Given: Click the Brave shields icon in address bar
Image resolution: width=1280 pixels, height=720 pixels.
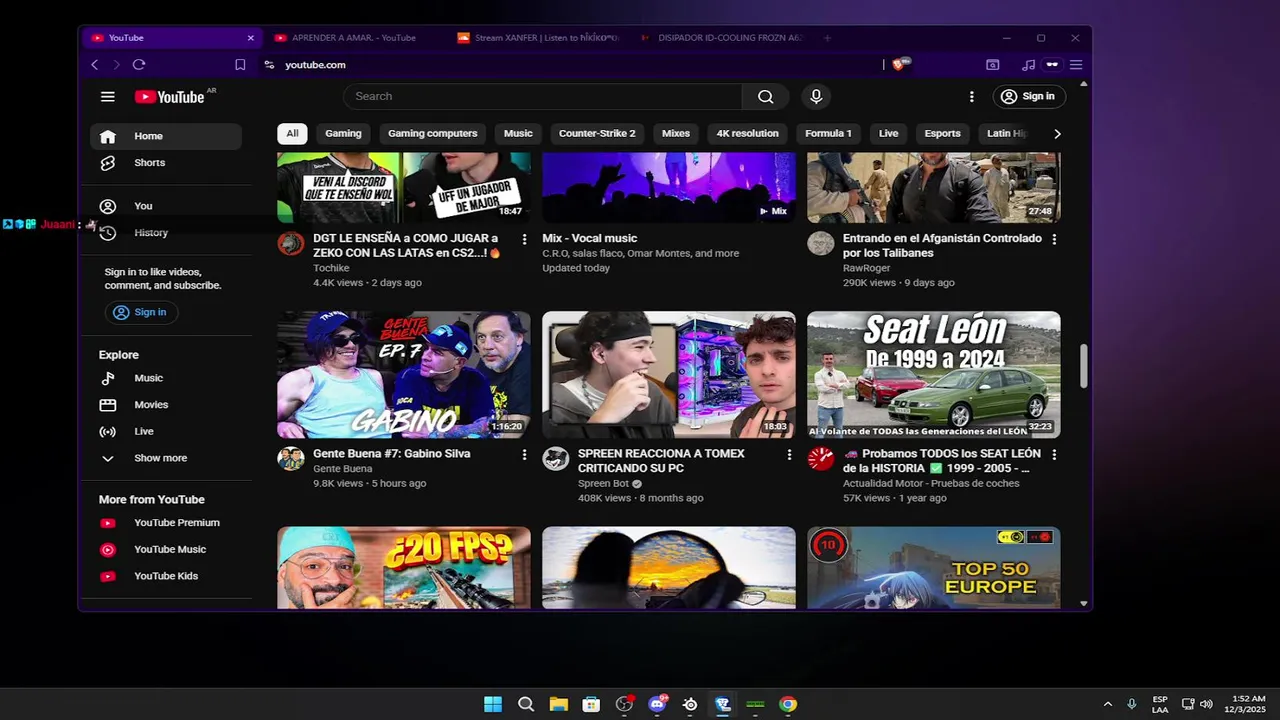Looking at the screenshot, I should point(900,64).
